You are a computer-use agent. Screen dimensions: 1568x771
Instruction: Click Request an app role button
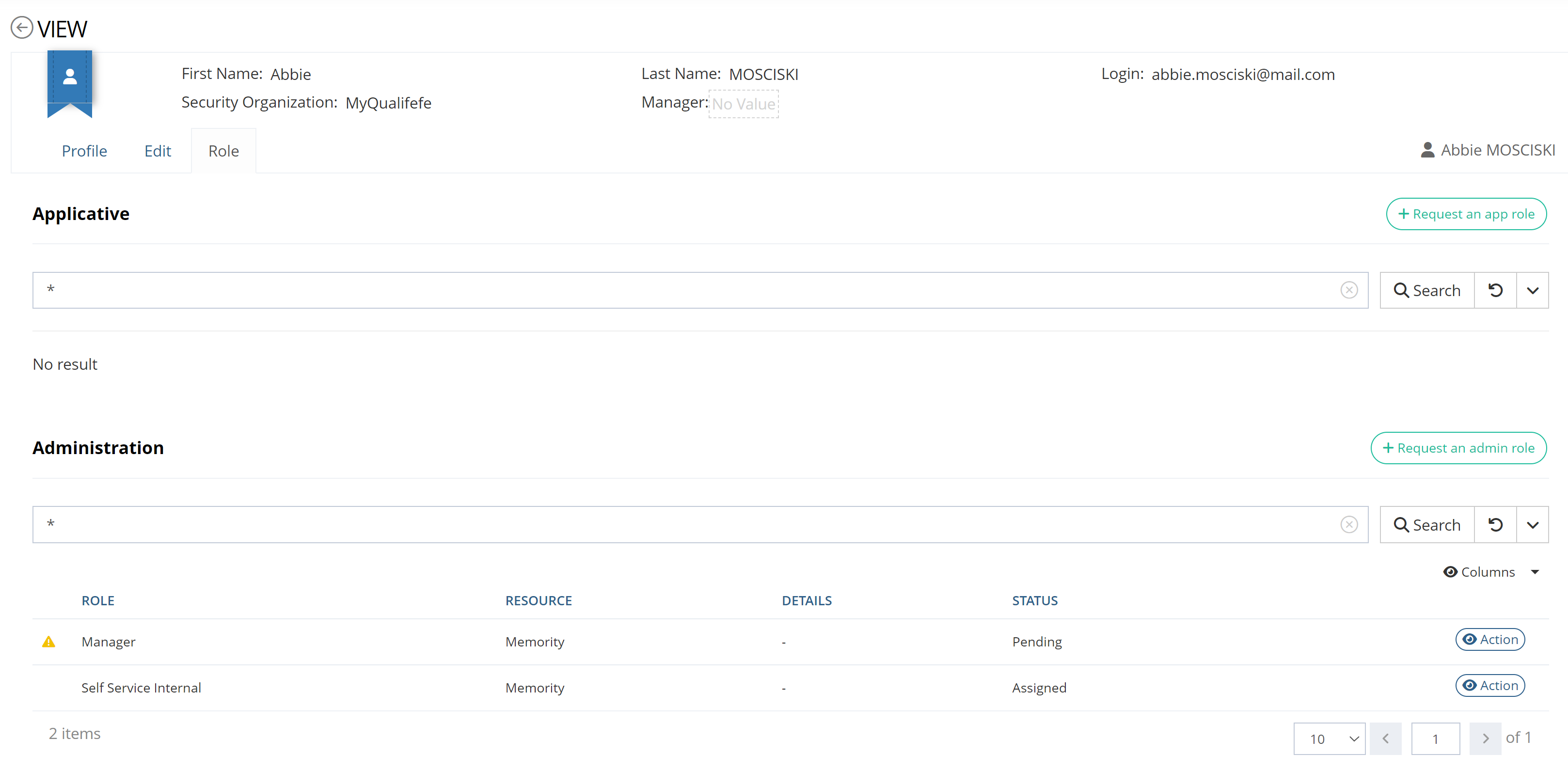pos(1466,214)
